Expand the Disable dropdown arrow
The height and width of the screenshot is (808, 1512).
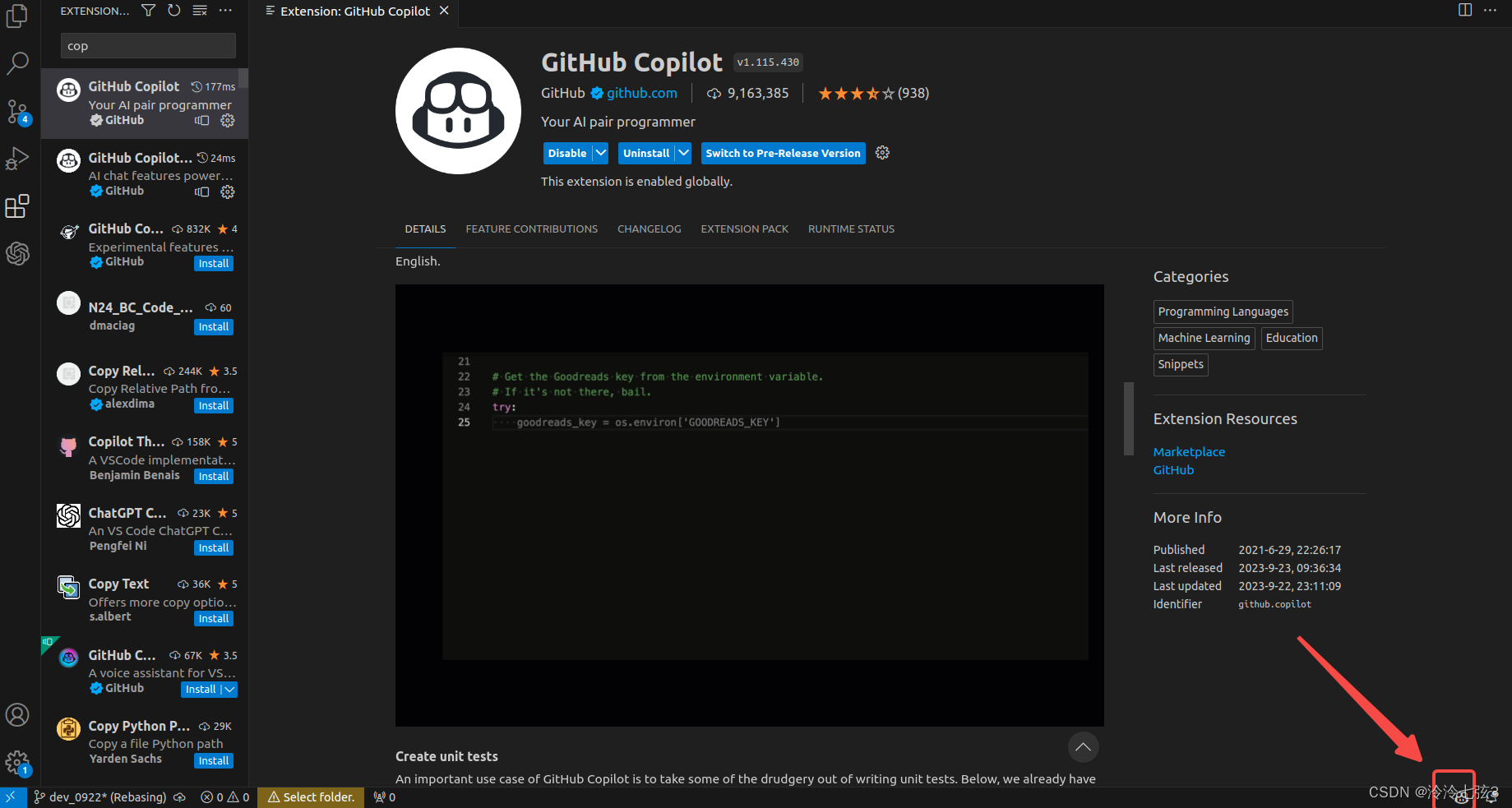pyautogui.click(x=601, y=153)
